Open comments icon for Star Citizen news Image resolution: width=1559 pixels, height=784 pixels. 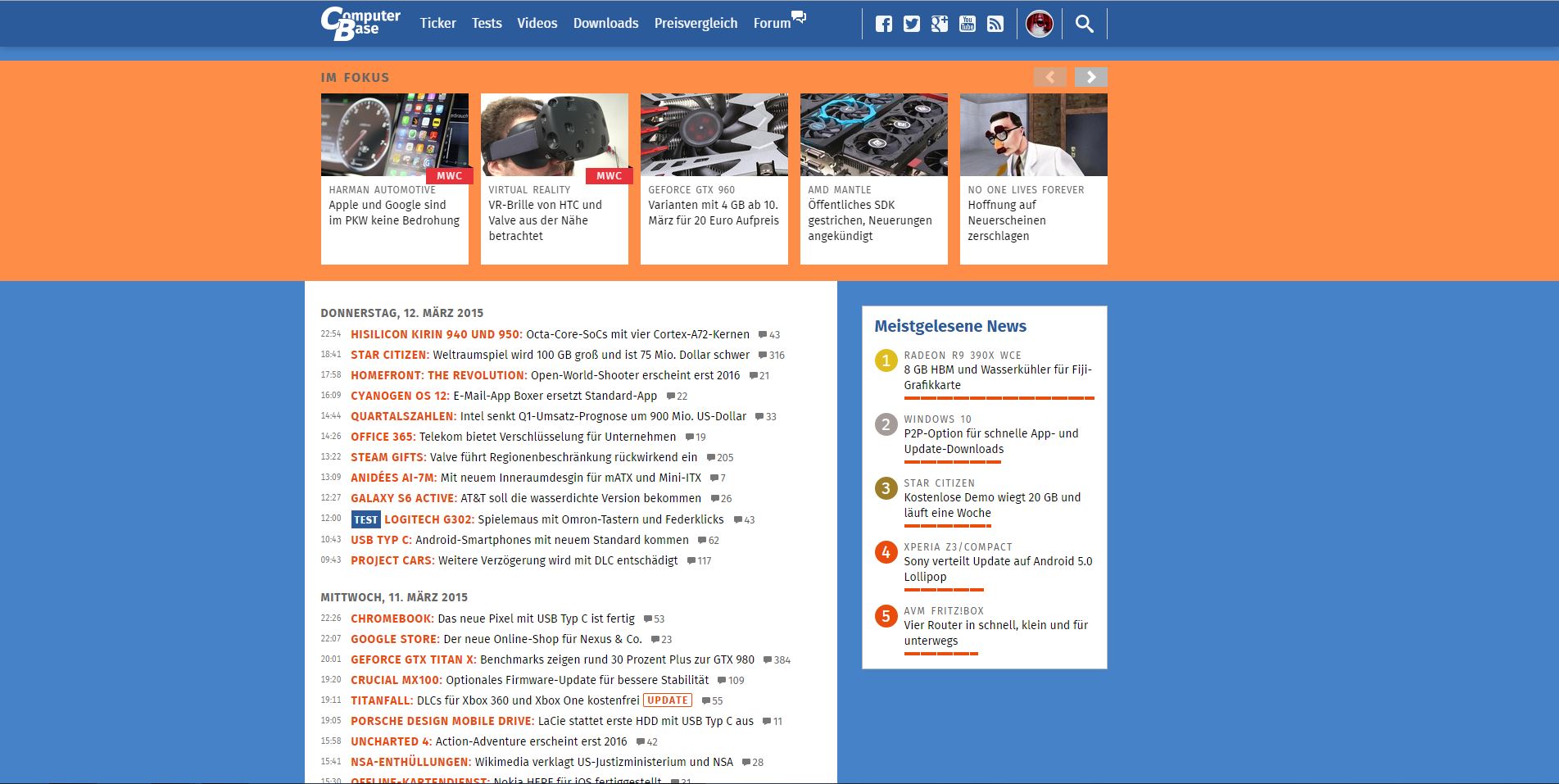click(763, 356)
